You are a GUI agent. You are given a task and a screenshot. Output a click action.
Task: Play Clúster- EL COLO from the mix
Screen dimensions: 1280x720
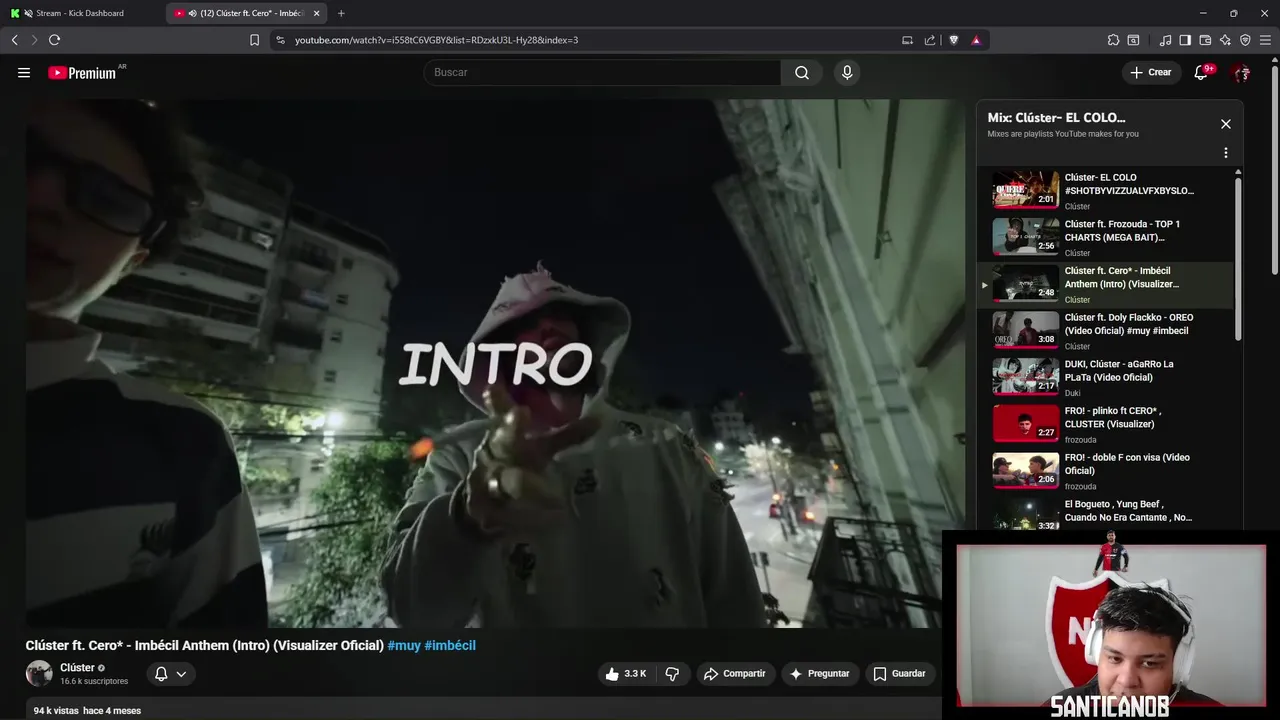[1105, 190]
